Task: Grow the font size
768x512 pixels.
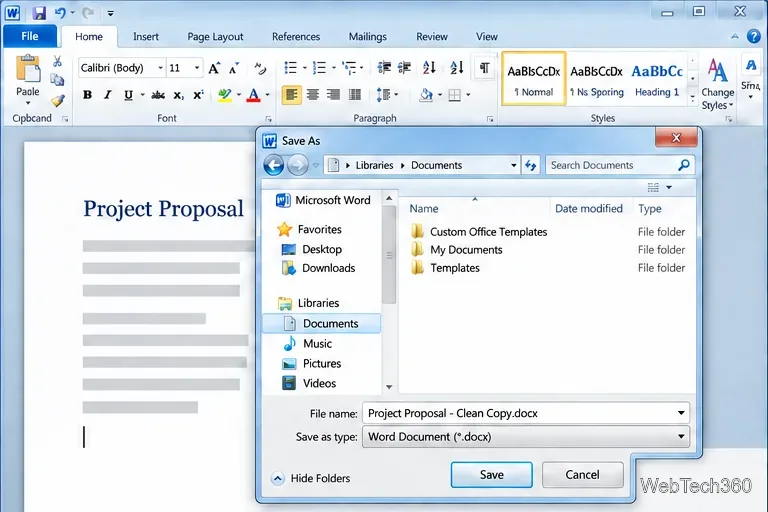Action: pos(214,68)
